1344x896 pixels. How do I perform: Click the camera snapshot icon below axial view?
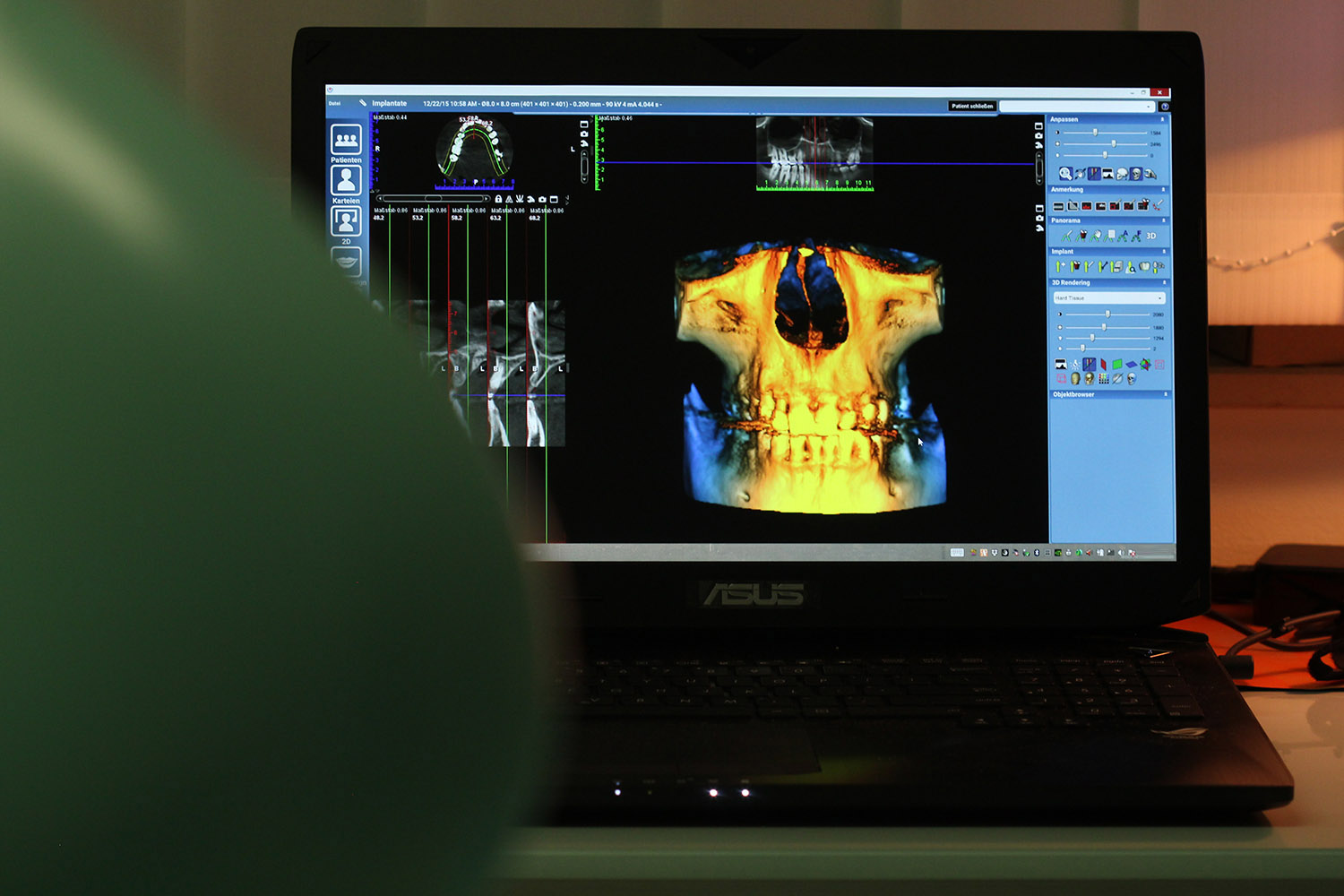coord(542,199)
